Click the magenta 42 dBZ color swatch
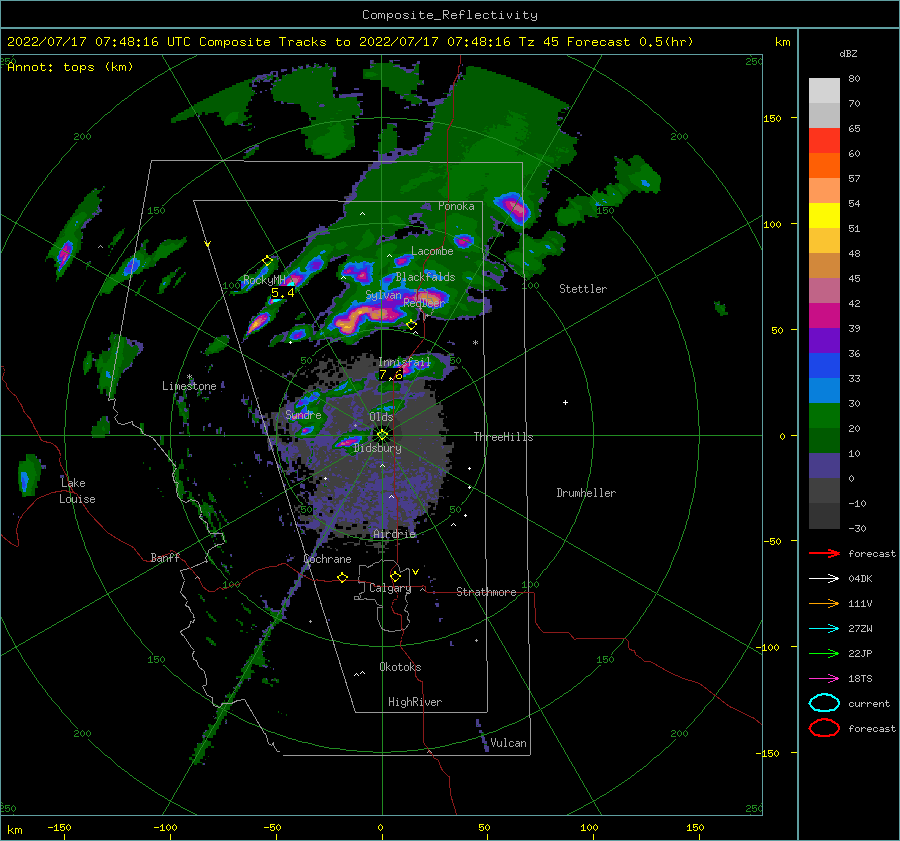 click(824, 316)
